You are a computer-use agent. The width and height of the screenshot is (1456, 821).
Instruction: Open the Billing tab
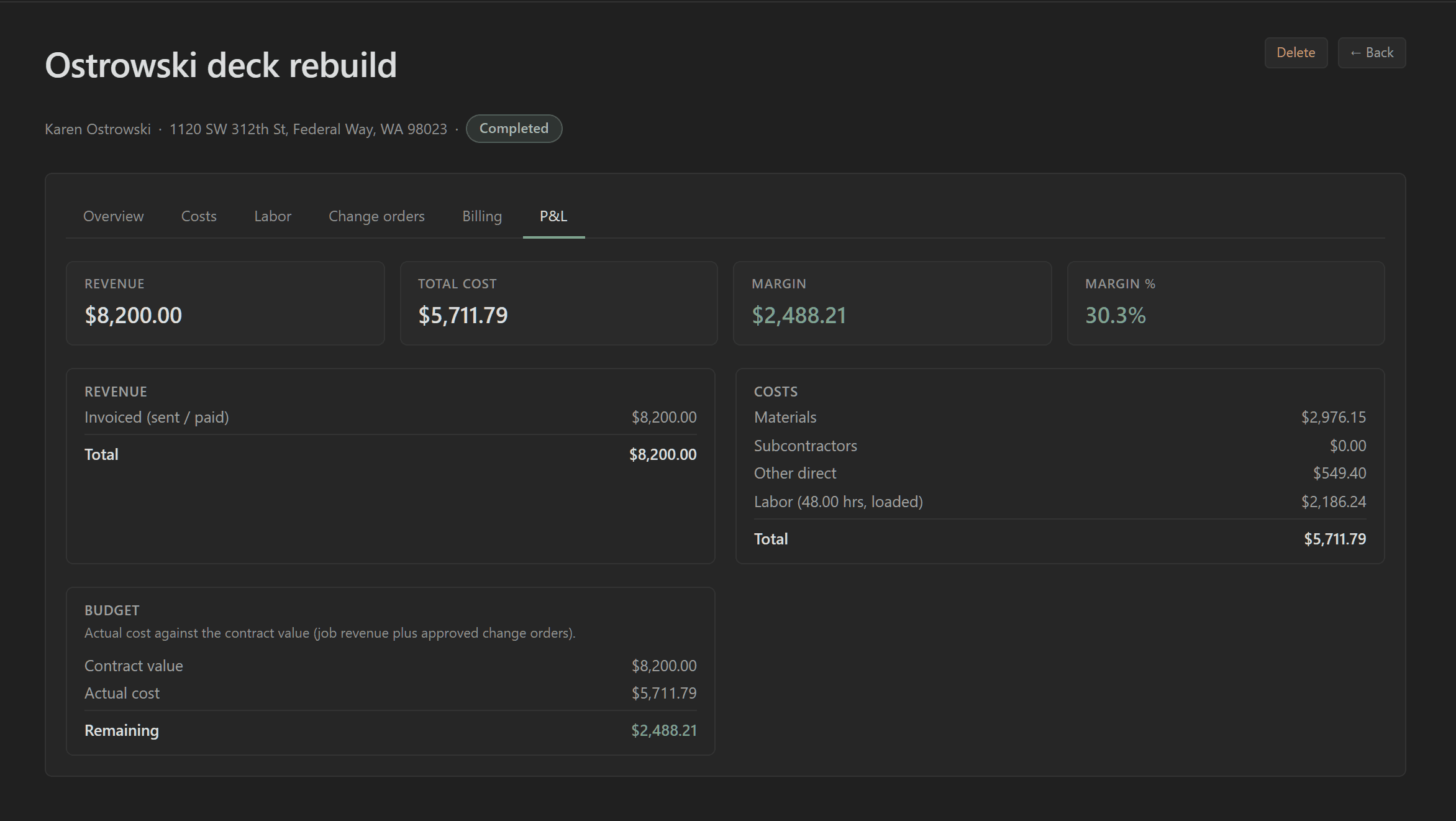point(482,216)
